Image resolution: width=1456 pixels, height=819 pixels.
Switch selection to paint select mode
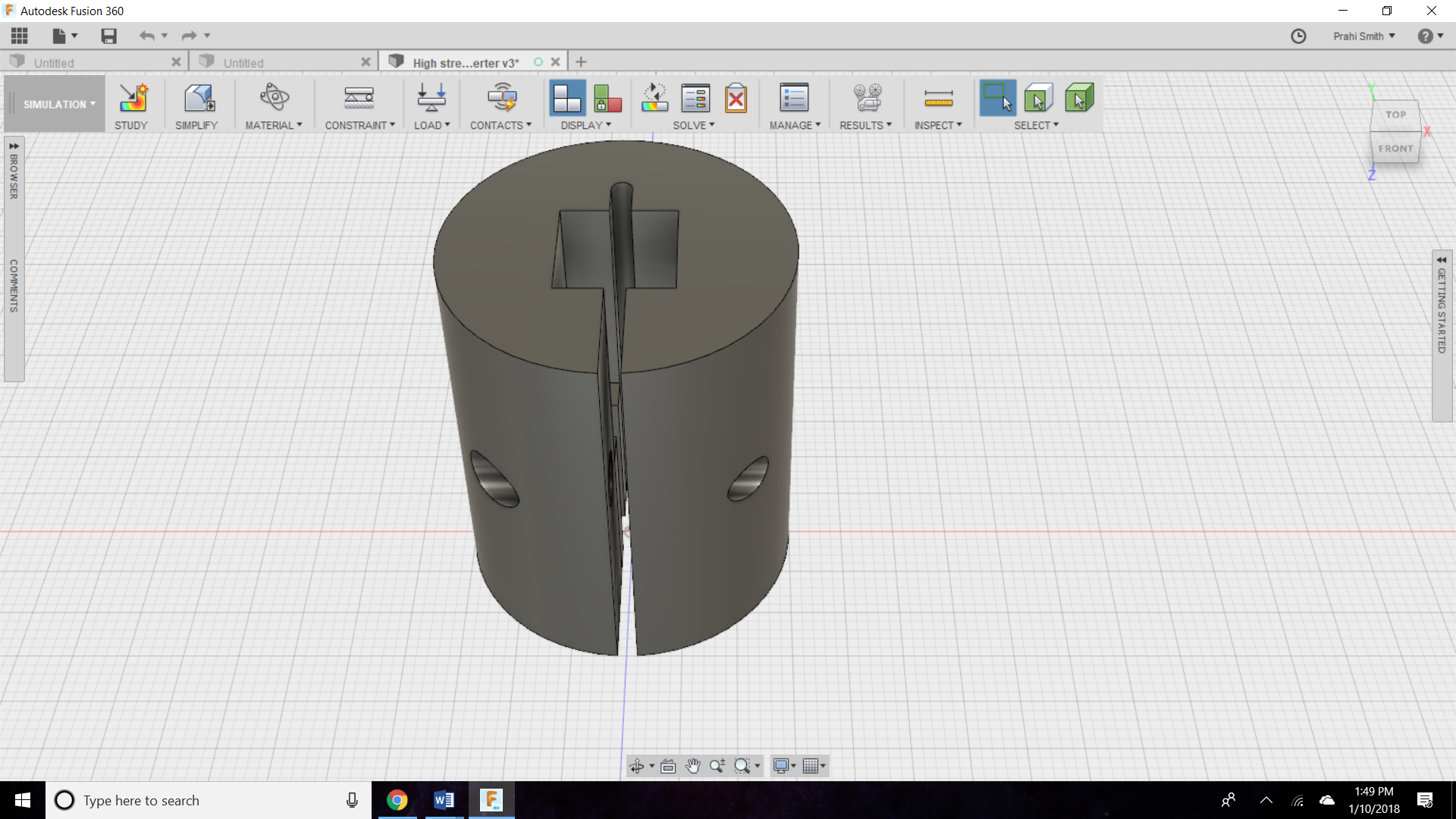coord(1079,99)
